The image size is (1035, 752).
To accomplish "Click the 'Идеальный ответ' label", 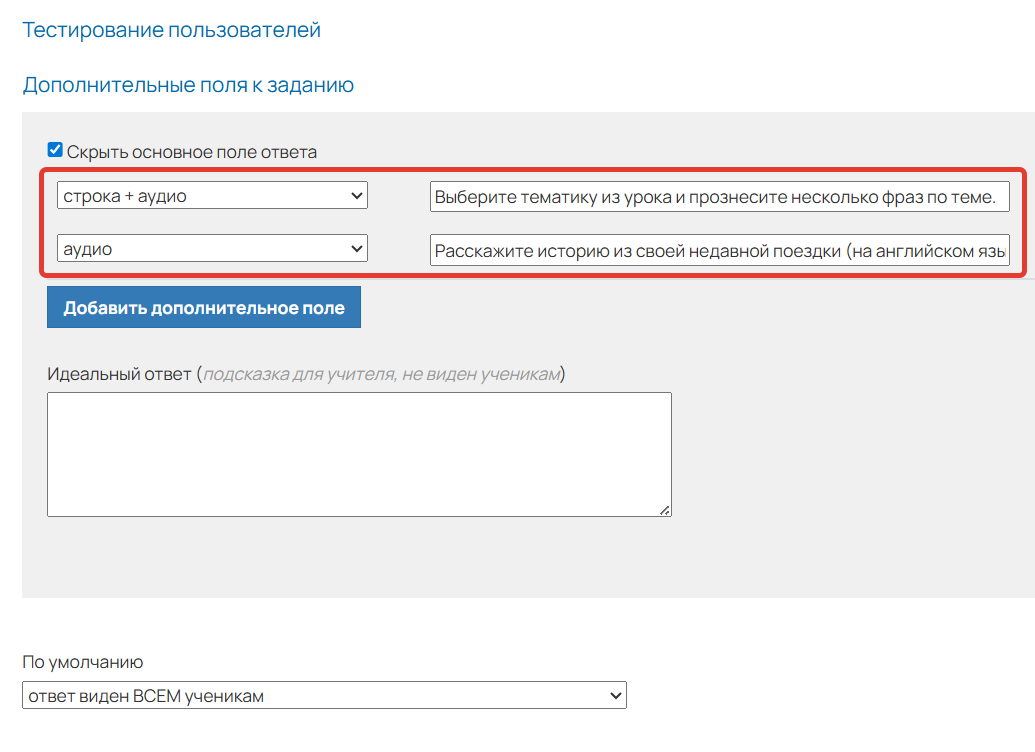I will [x=119, y=374].
